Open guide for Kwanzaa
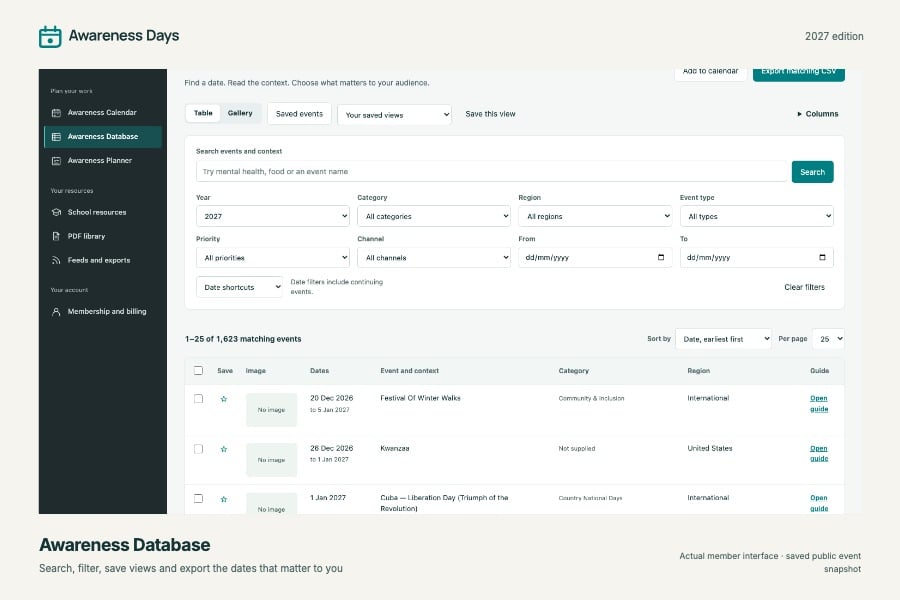 [819, 454]
